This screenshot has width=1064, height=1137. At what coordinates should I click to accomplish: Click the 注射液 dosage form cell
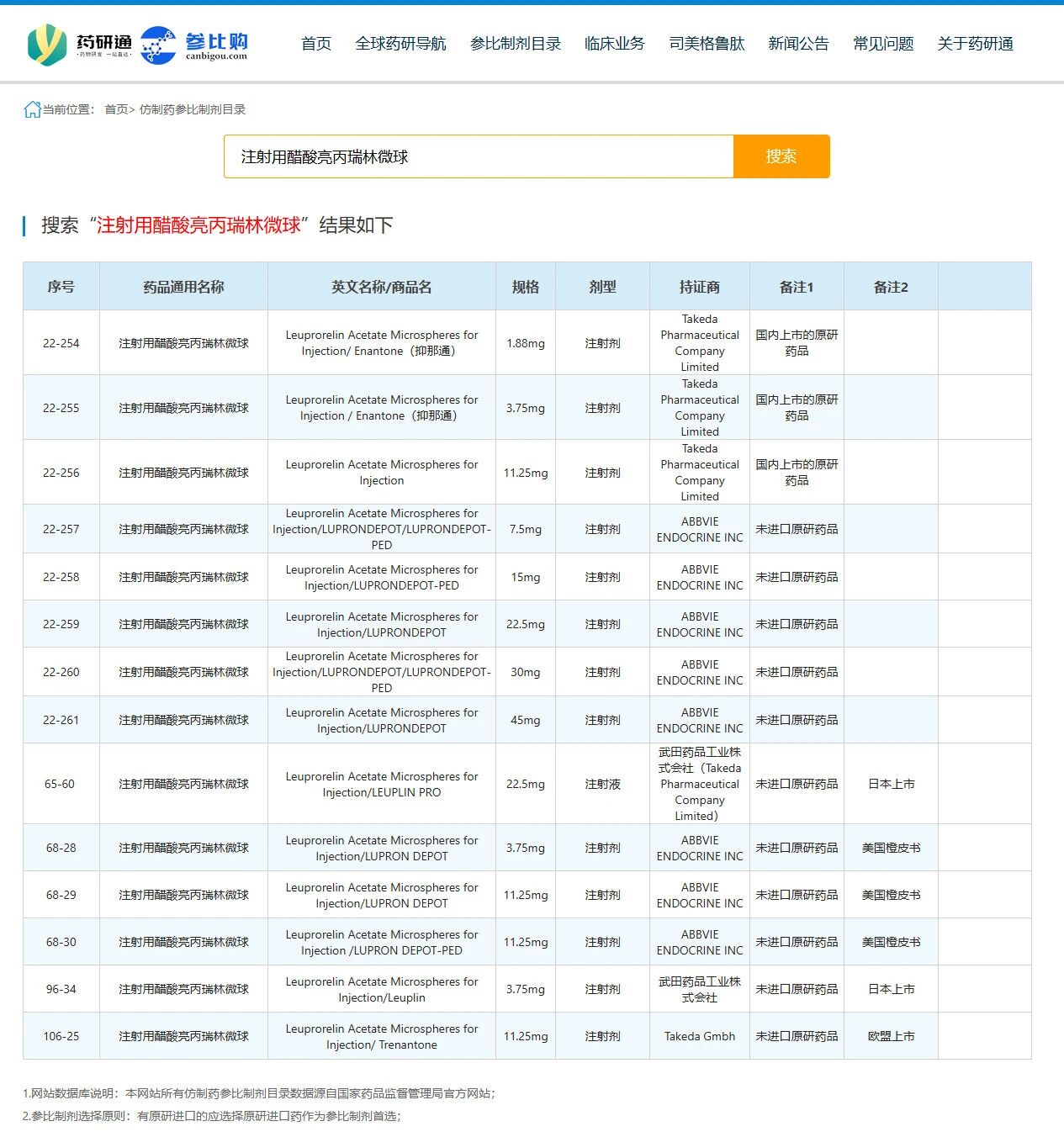tap(603, 784)
